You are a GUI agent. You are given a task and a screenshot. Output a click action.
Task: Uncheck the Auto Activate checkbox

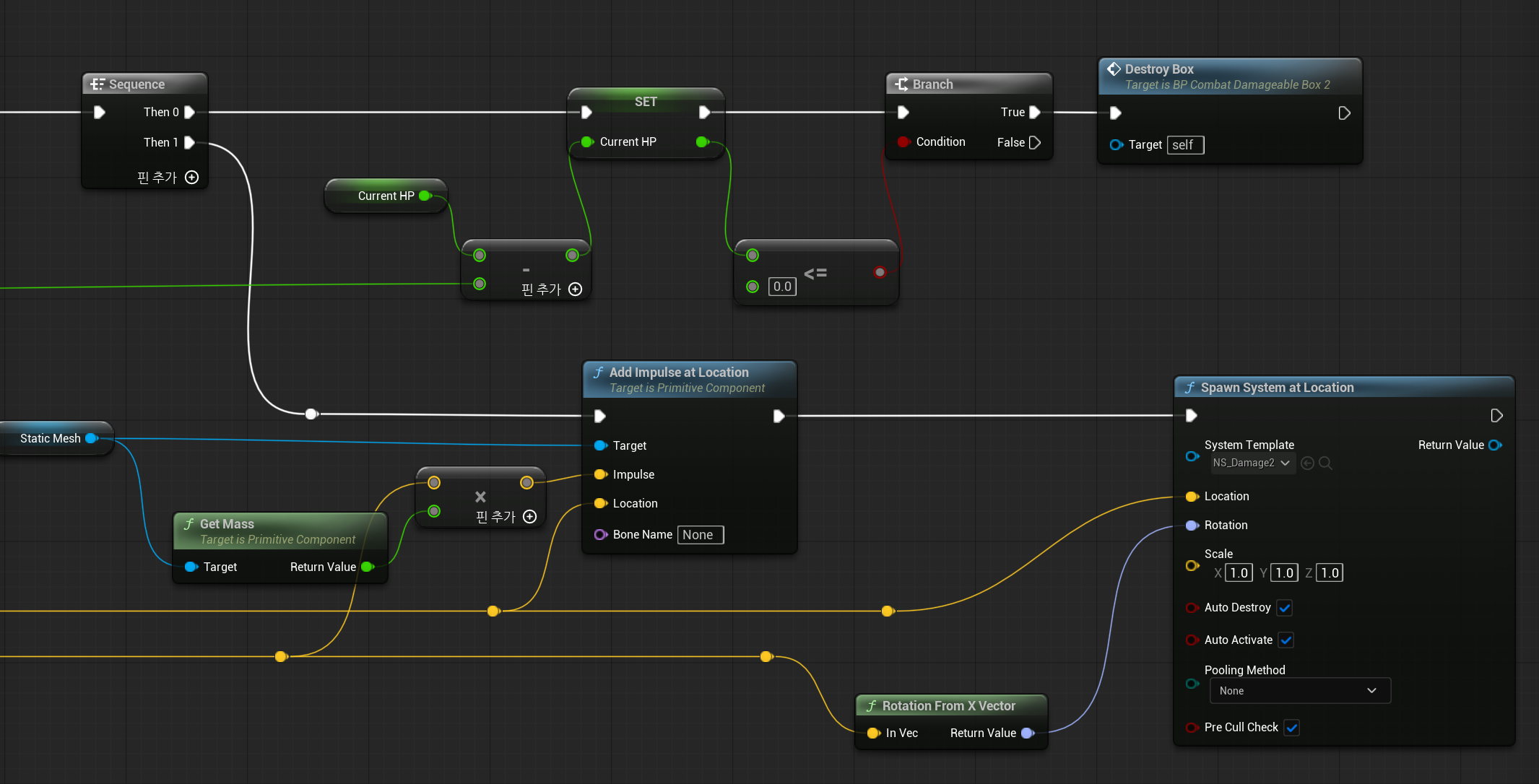click(1286, 640)
